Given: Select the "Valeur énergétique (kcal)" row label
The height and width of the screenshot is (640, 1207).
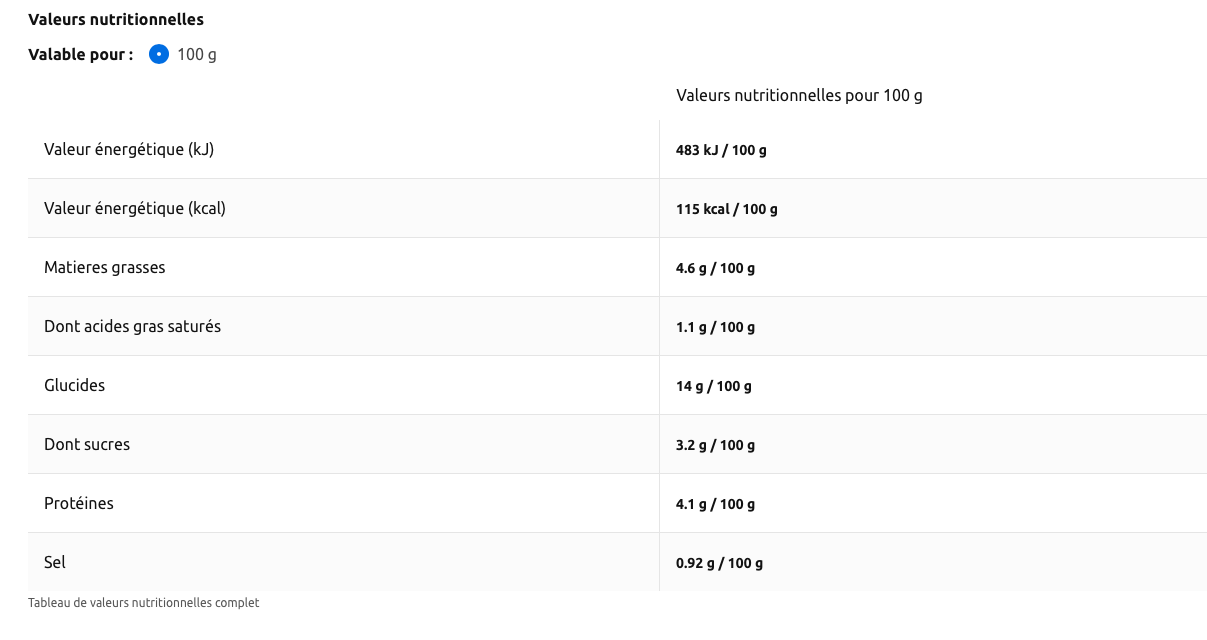Looking at the screenshot, I should pyautogui.click(x=135, y=208).
